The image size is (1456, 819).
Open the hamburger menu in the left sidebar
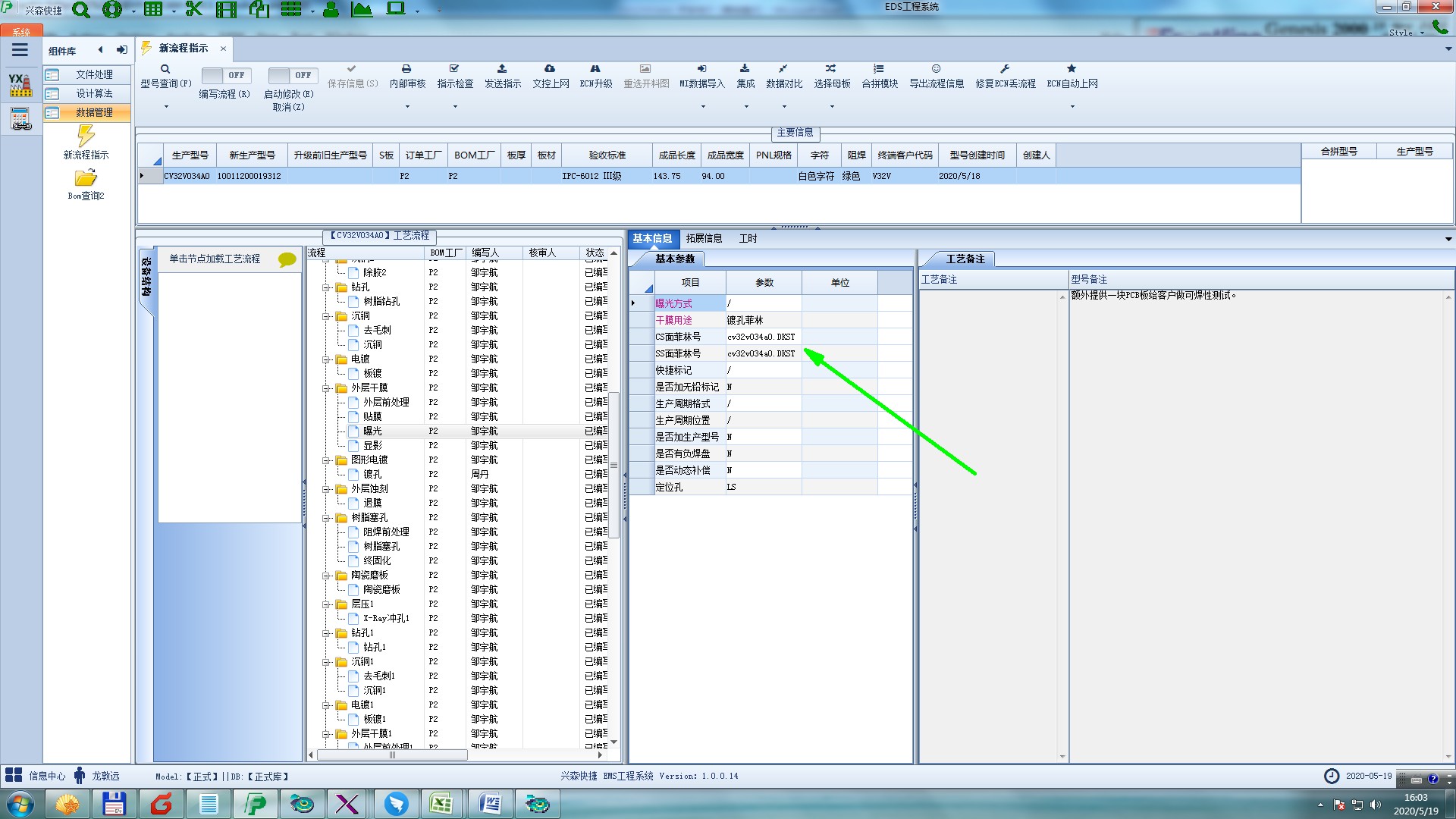click(20, 50)
